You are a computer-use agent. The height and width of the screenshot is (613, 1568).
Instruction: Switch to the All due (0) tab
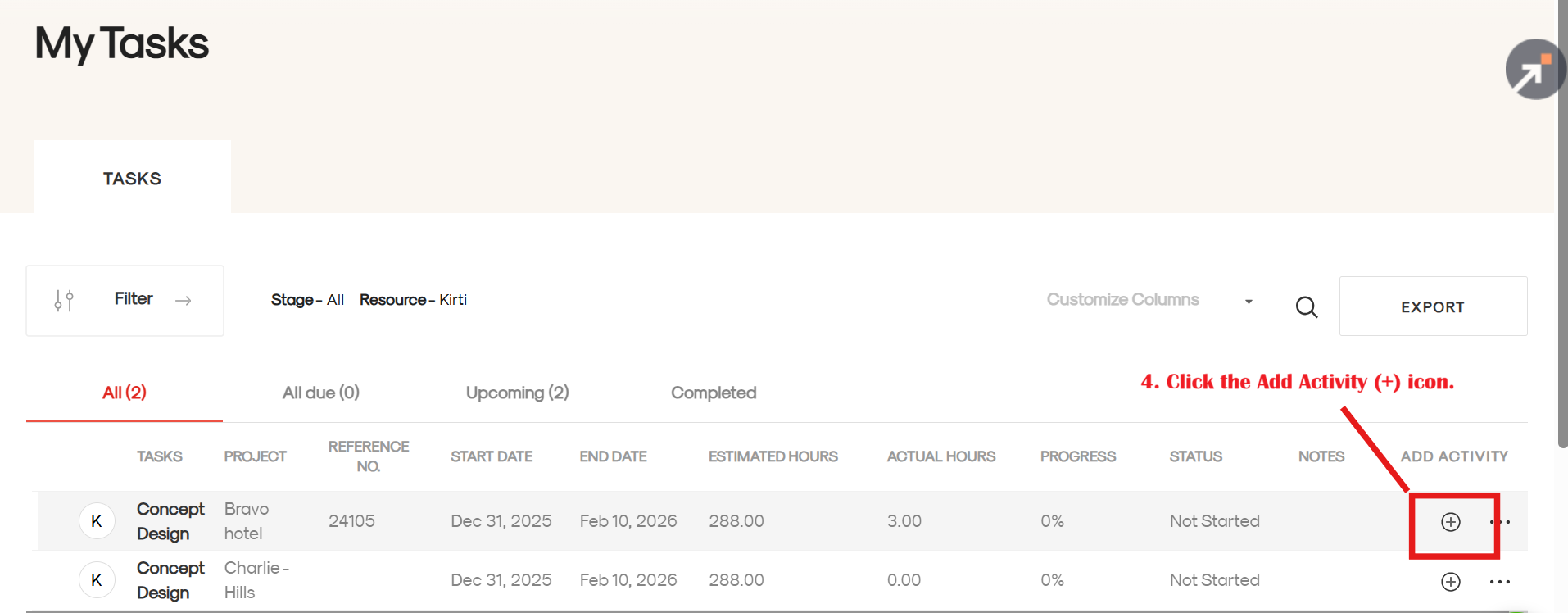coord(320,393)
